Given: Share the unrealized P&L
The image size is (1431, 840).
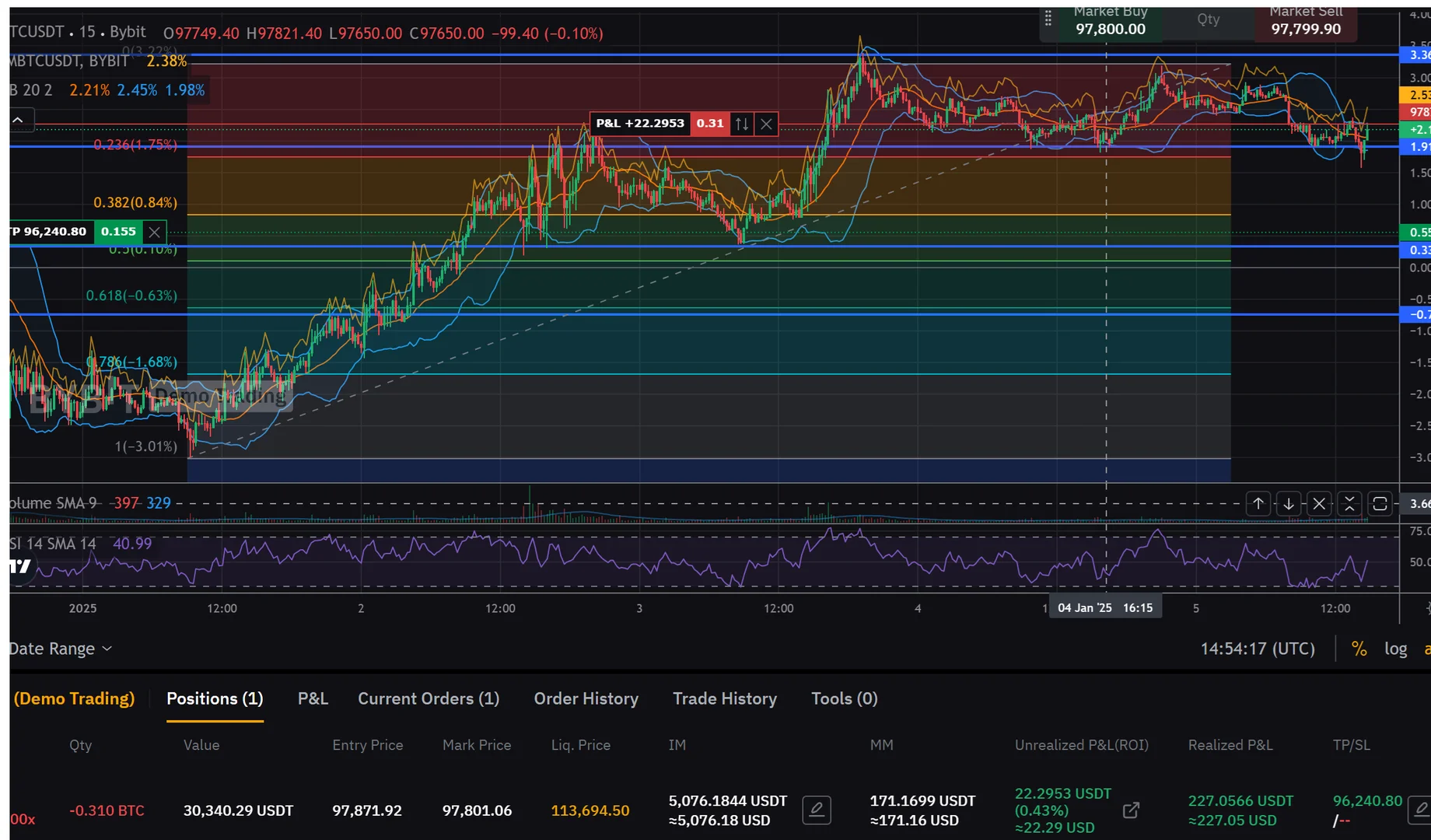Looking at the screenshot, I should point(1131,810).
